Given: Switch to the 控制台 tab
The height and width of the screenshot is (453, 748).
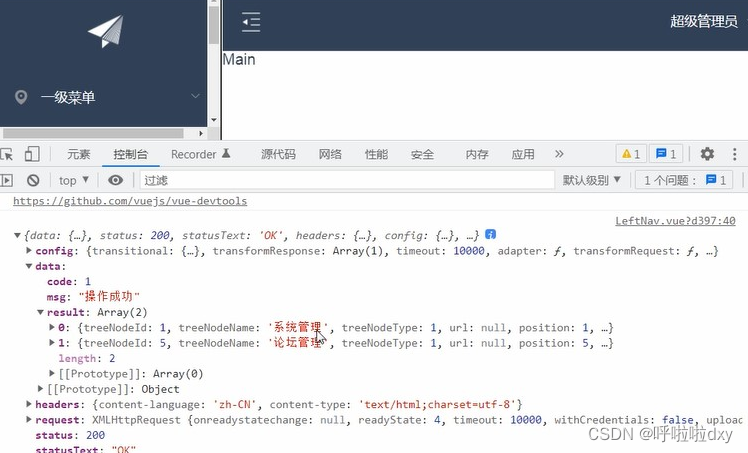Looking at the screenshot, I should pyautogui.click(x=131, y=154).
